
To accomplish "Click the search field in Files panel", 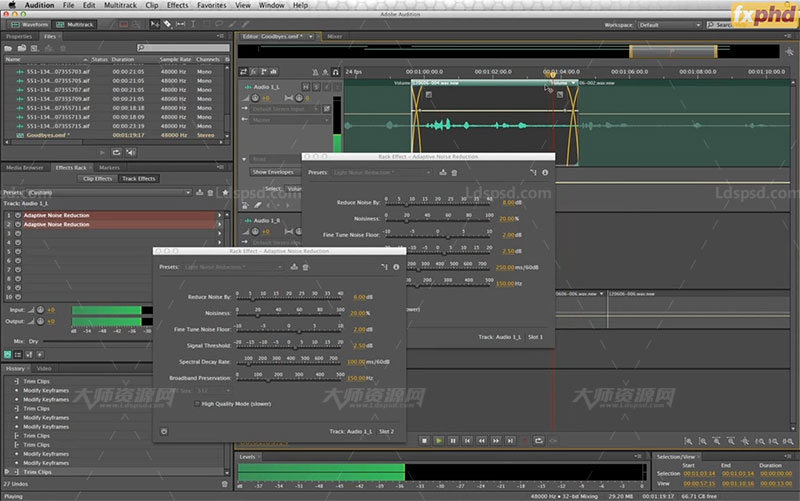I will (x=183, y=47).
